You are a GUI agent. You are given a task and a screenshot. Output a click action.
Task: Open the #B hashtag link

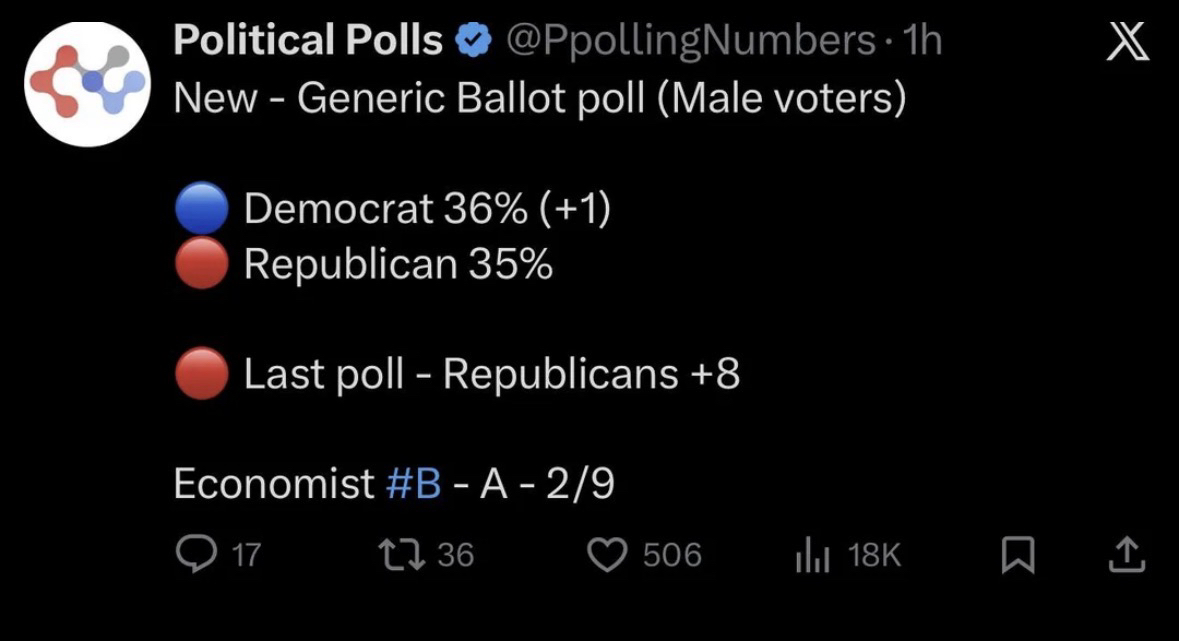click(413, 484)
